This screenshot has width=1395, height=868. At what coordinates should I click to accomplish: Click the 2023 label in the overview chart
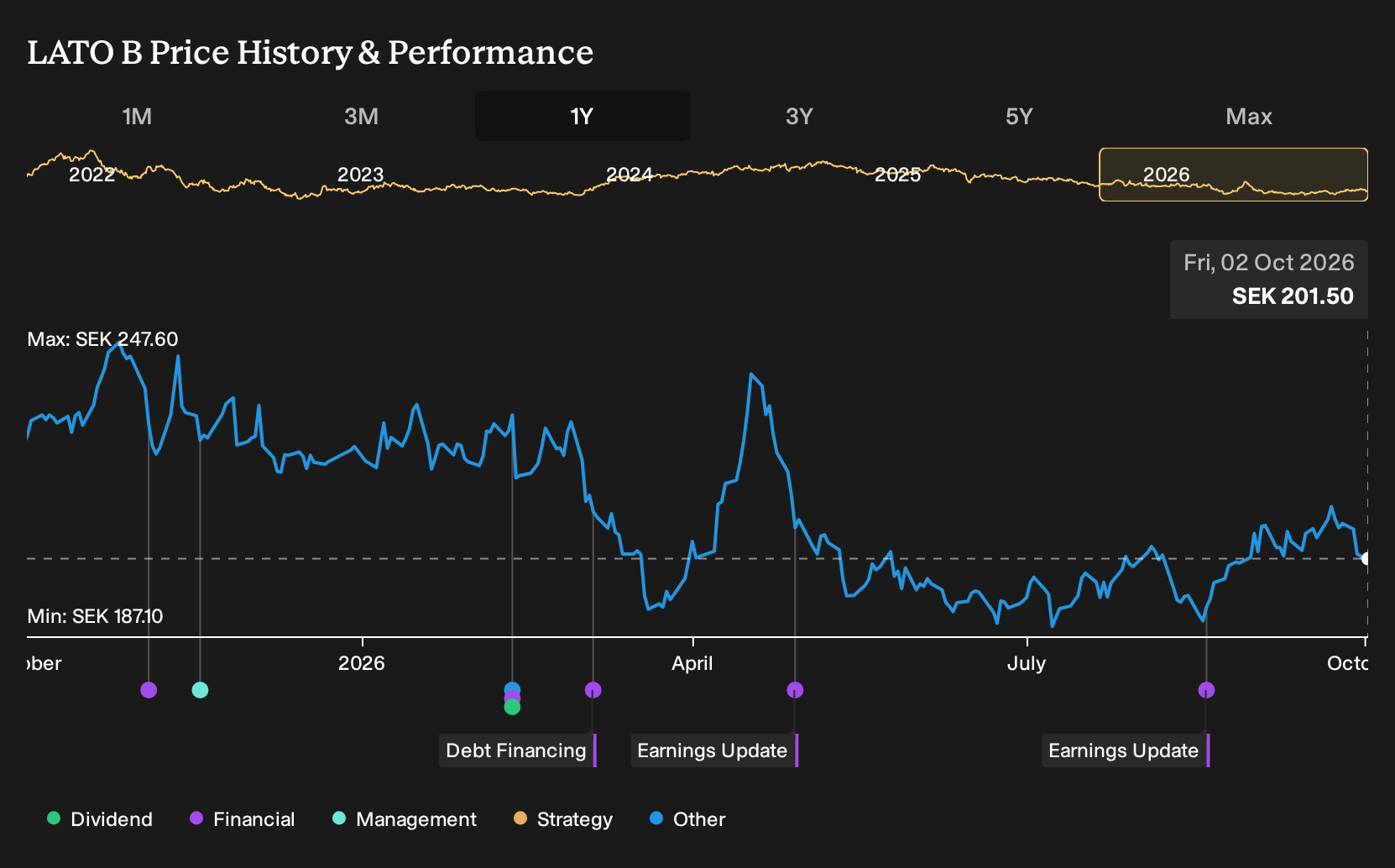pos(361,175)
